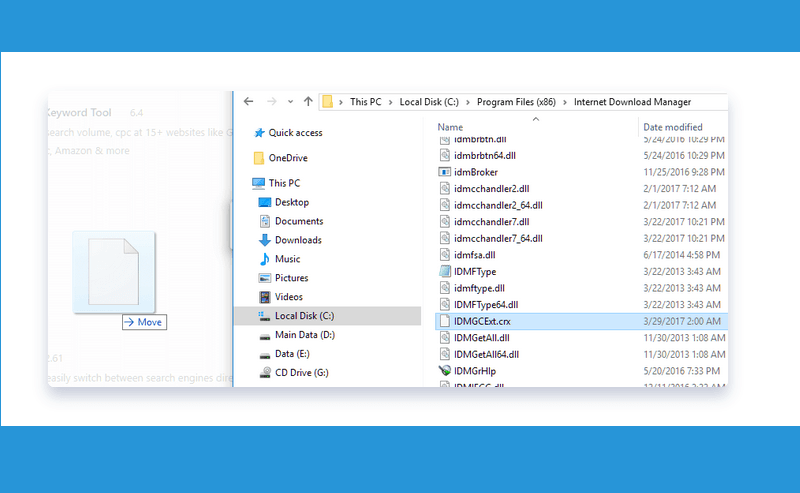Open Downloads folder in sidebar
Viewport: 800px width, 493px height.
(x=298, y=240)
